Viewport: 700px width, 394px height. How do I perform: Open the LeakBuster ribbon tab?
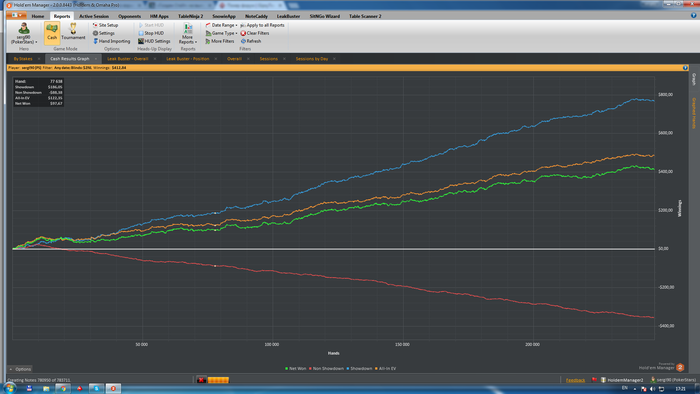[x=288, y=16]
